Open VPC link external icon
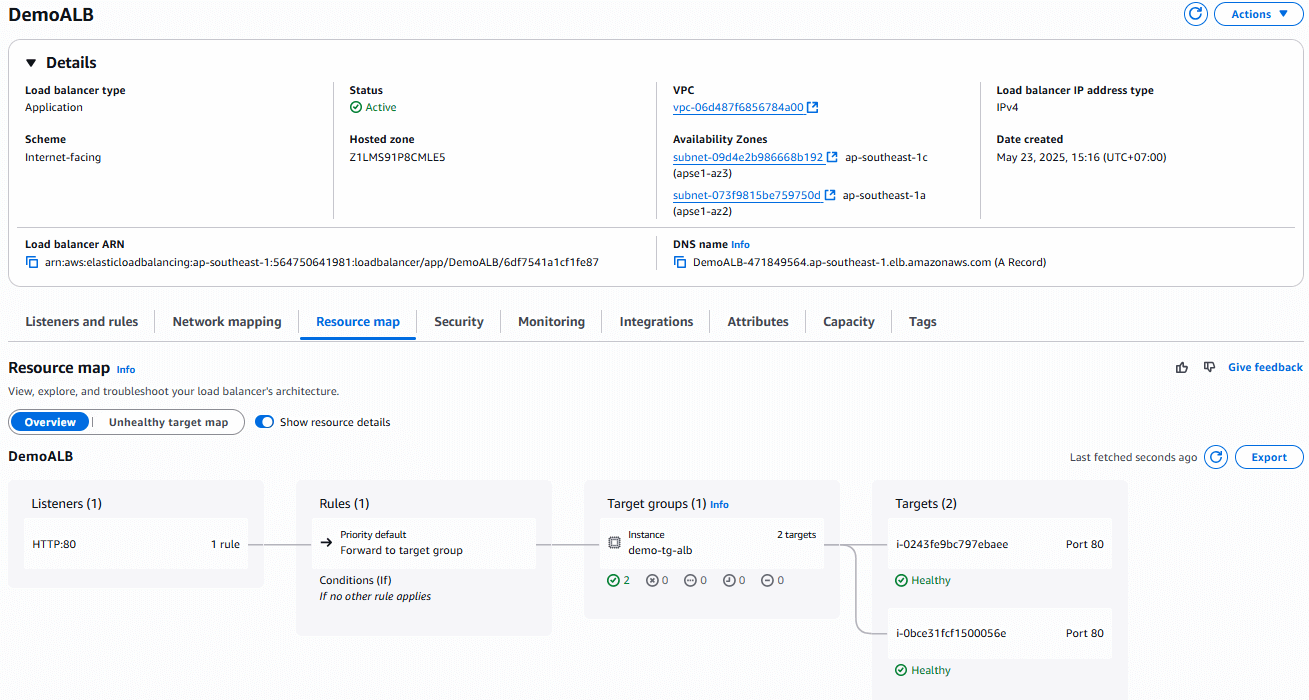Image resolution: width=1309 pixels, height=700 pixels. (813, 108)
